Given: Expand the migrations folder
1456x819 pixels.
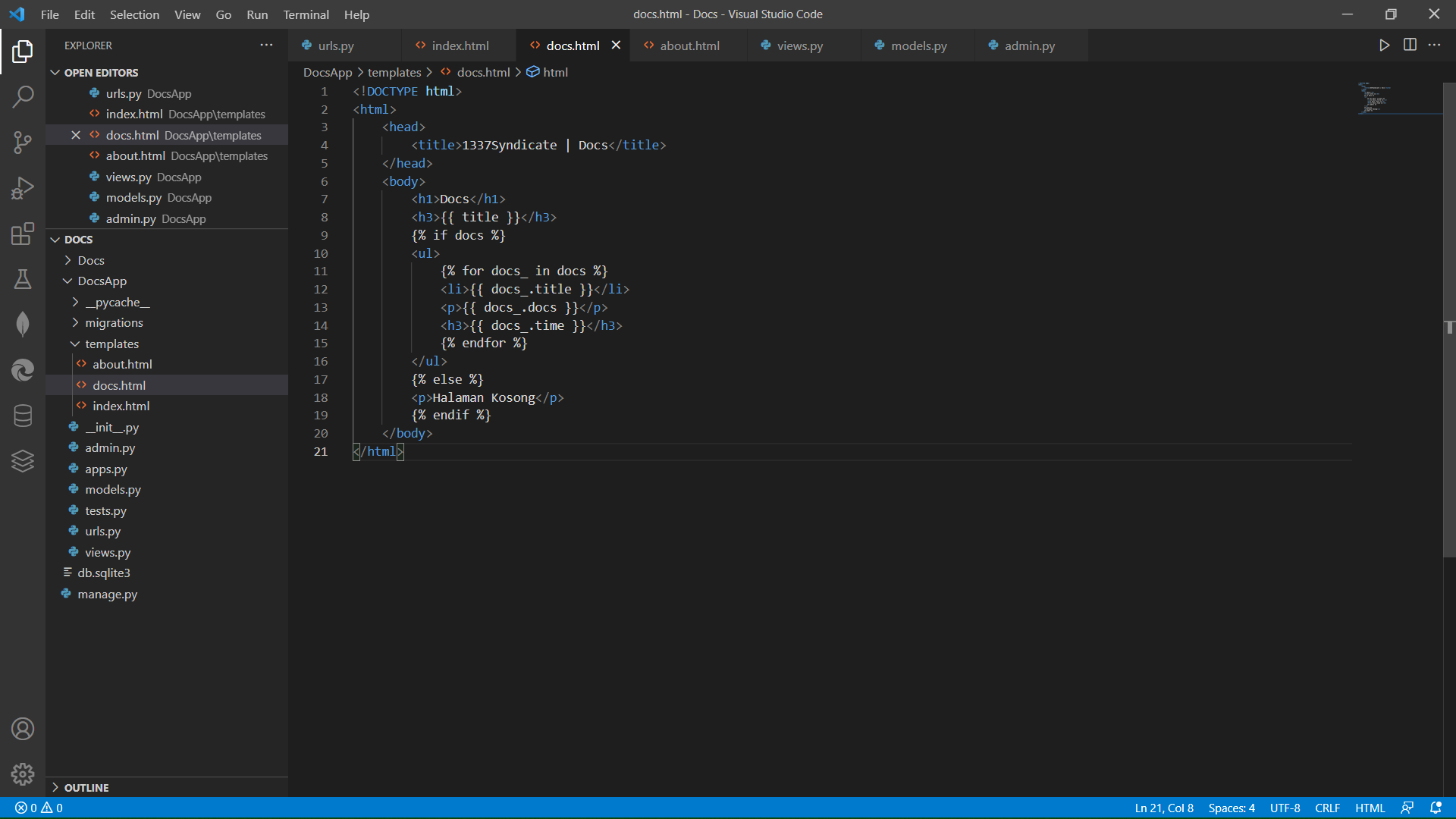Looking at the screenshot, I should click(114, 323).
